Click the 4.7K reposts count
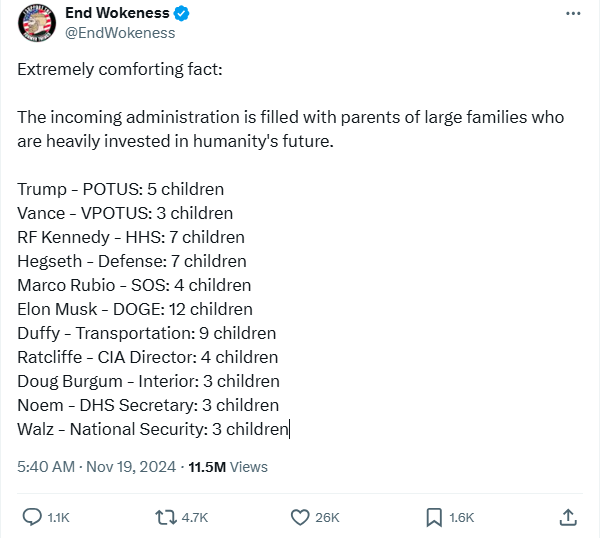600x538 pixels. tap(195, 517)
